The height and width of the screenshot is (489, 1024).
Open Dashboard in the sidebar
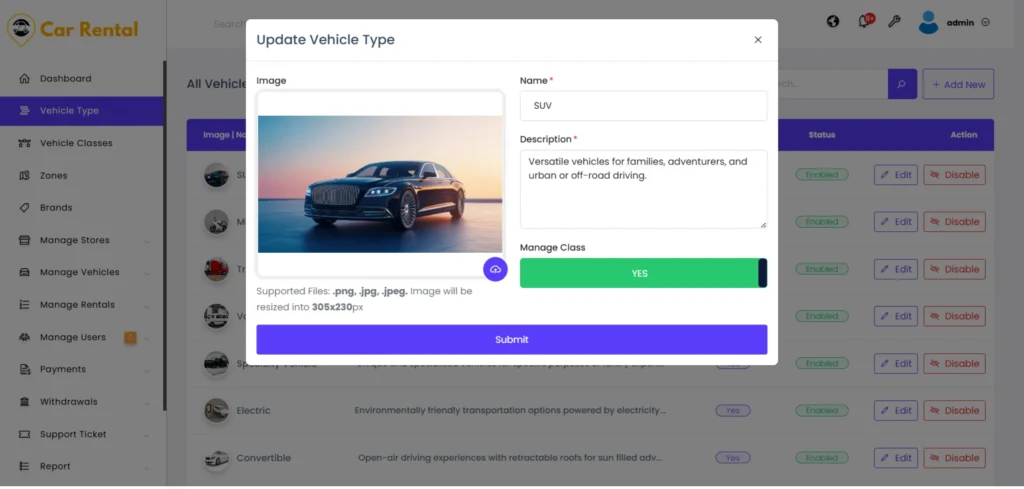tap(65, 78)
